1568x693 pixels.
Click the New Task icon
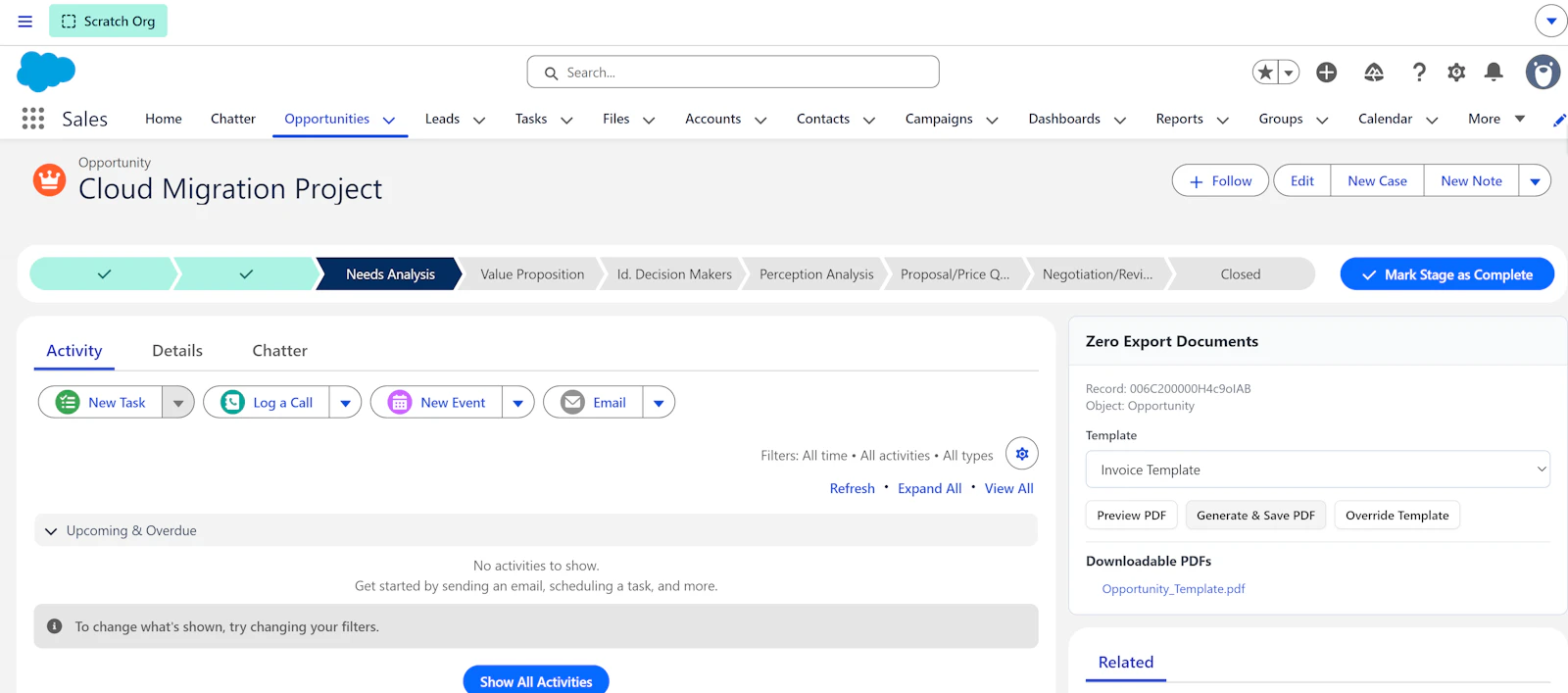coord(68,402)
